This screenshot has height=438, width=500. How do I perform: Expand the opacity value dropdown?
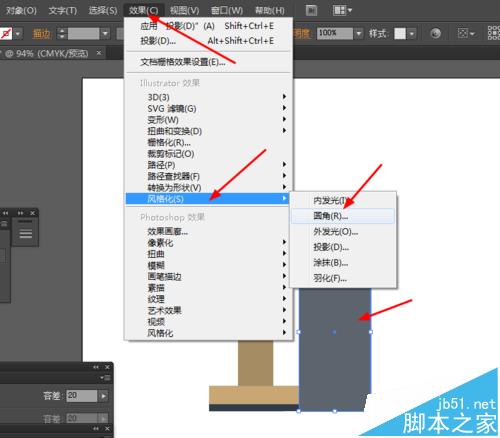(x=359, y=33)
